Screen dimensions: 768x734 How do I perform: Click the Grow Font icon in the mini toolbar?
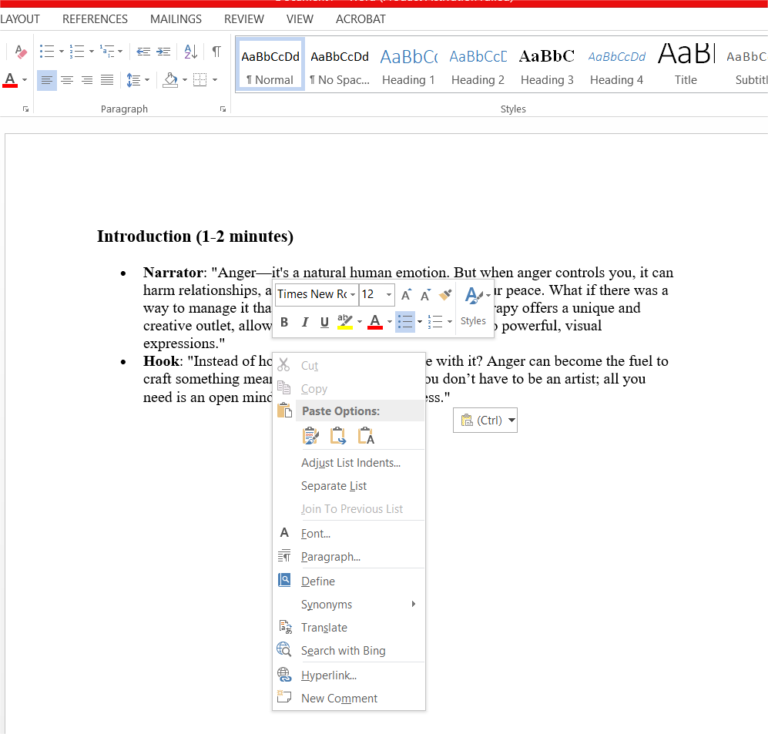point(406,295)
